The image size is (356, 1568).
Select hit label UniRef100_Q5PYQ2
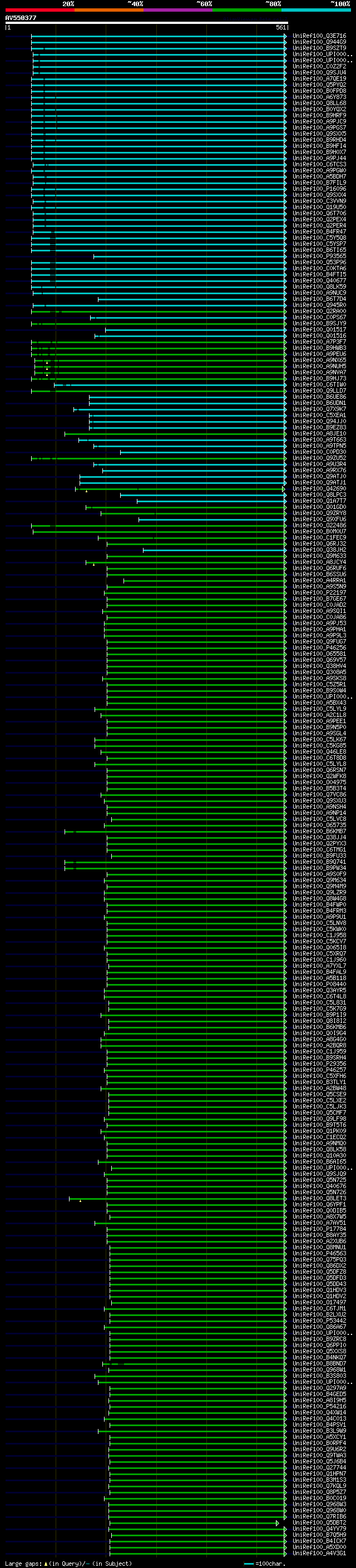tap(319, 85)
